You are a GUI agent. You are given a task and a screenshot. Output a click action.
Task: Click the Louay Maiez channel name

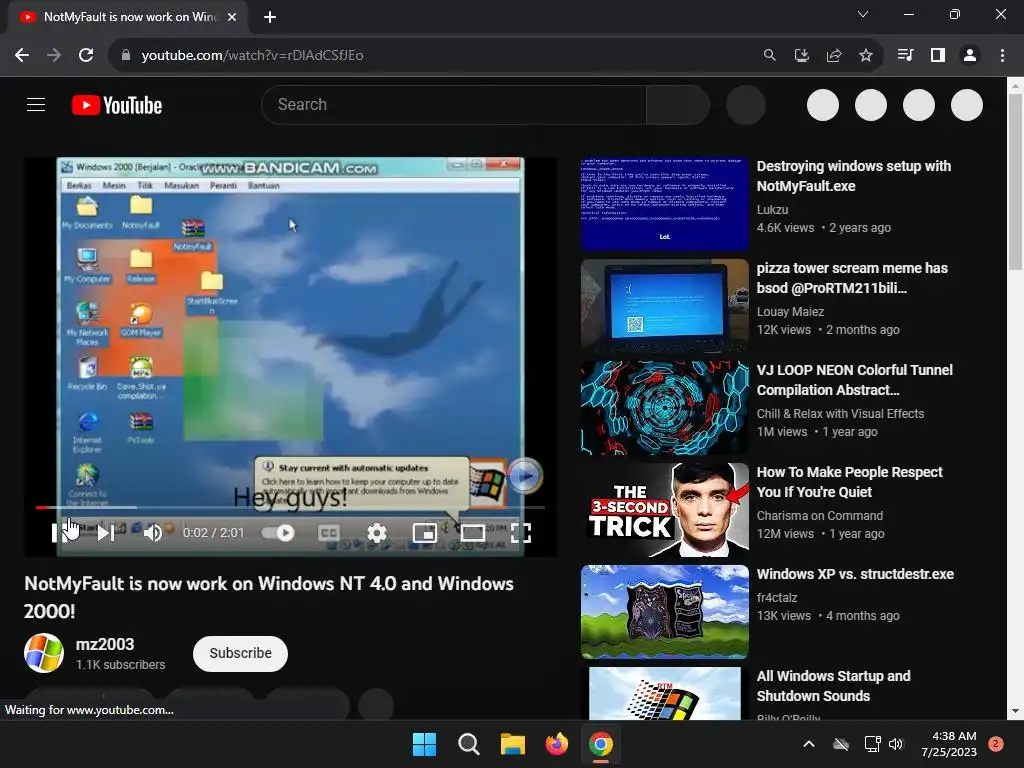790,312
